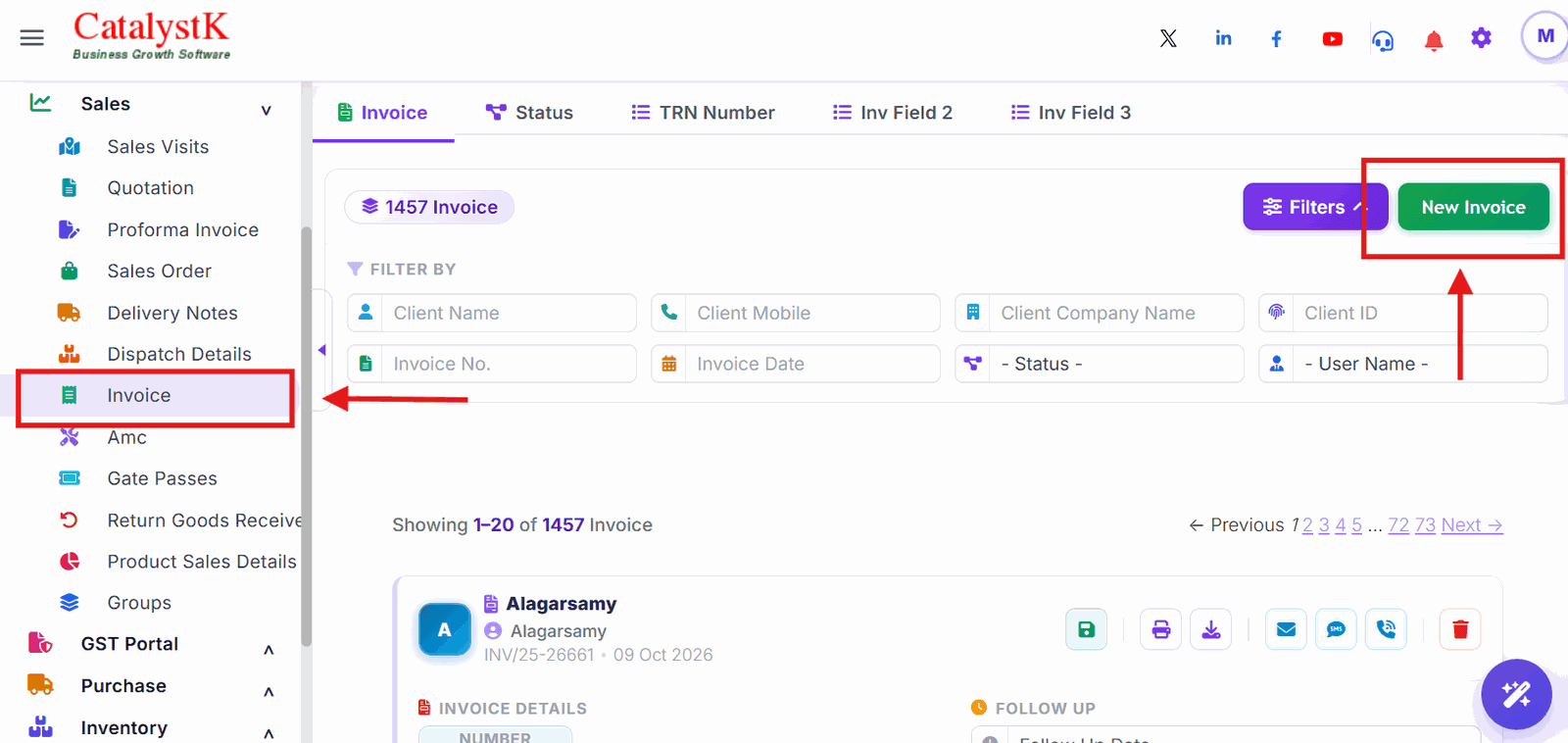Expand the Inventory section
This screenshot has height=743, width=1568.
pos(269,732)
